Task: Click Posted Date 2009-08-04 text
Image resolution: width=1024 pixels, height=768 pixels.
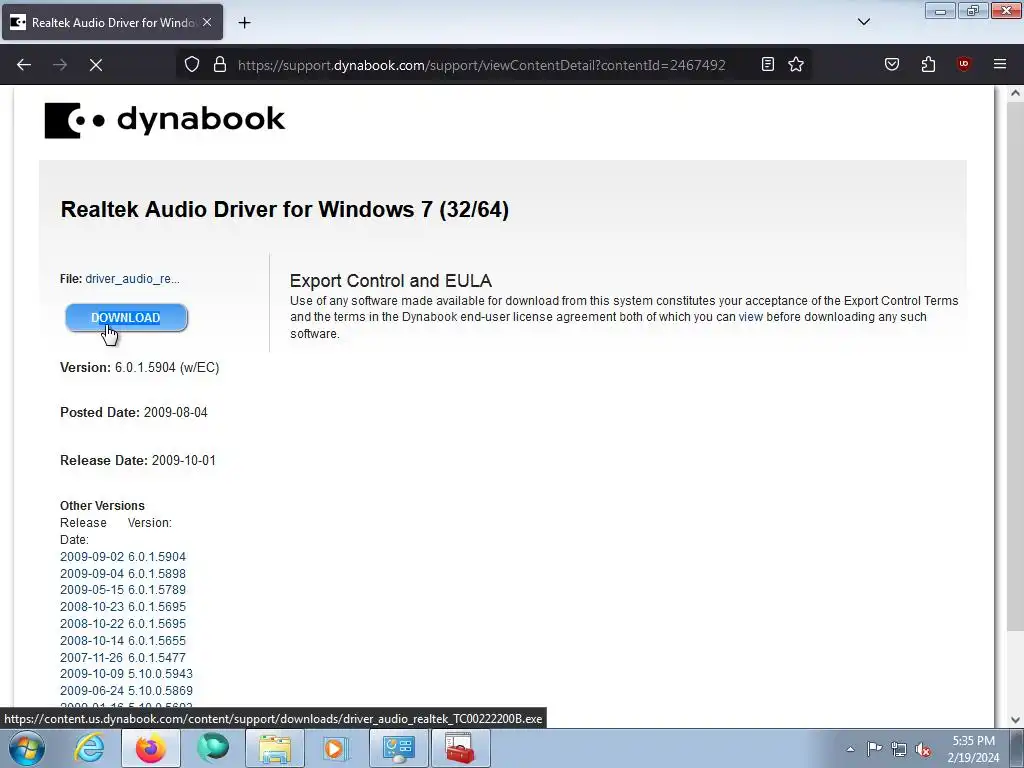Action: [x=134, y=413]
